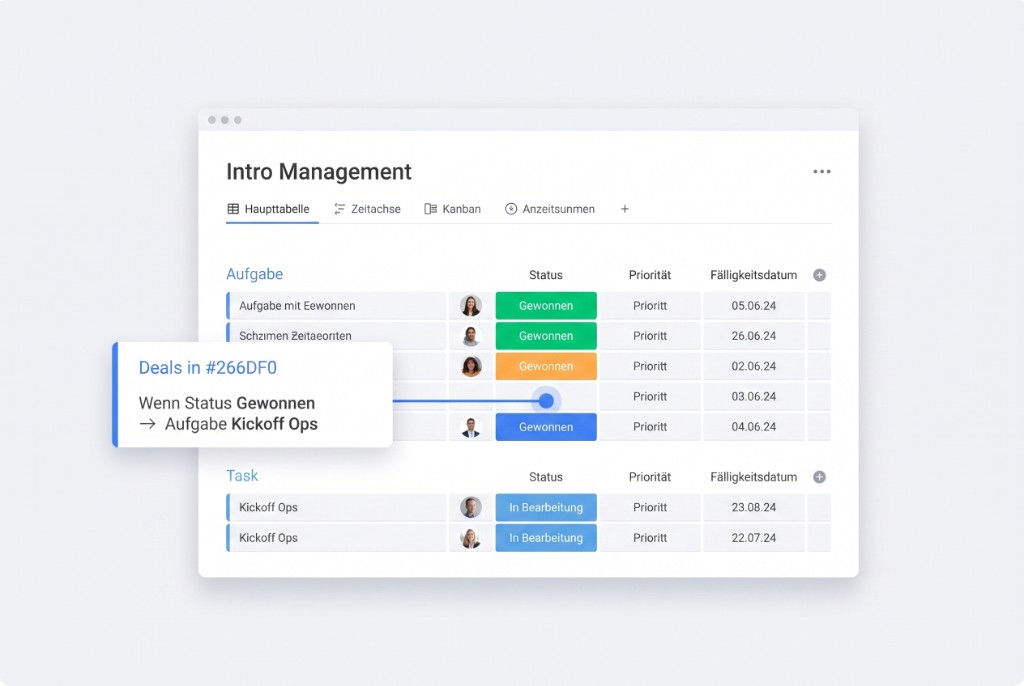Screen dimensions: 1024x686
Task: Click the Aufgabe Kickoff Ops action text
Action: [x=241, y=424]
